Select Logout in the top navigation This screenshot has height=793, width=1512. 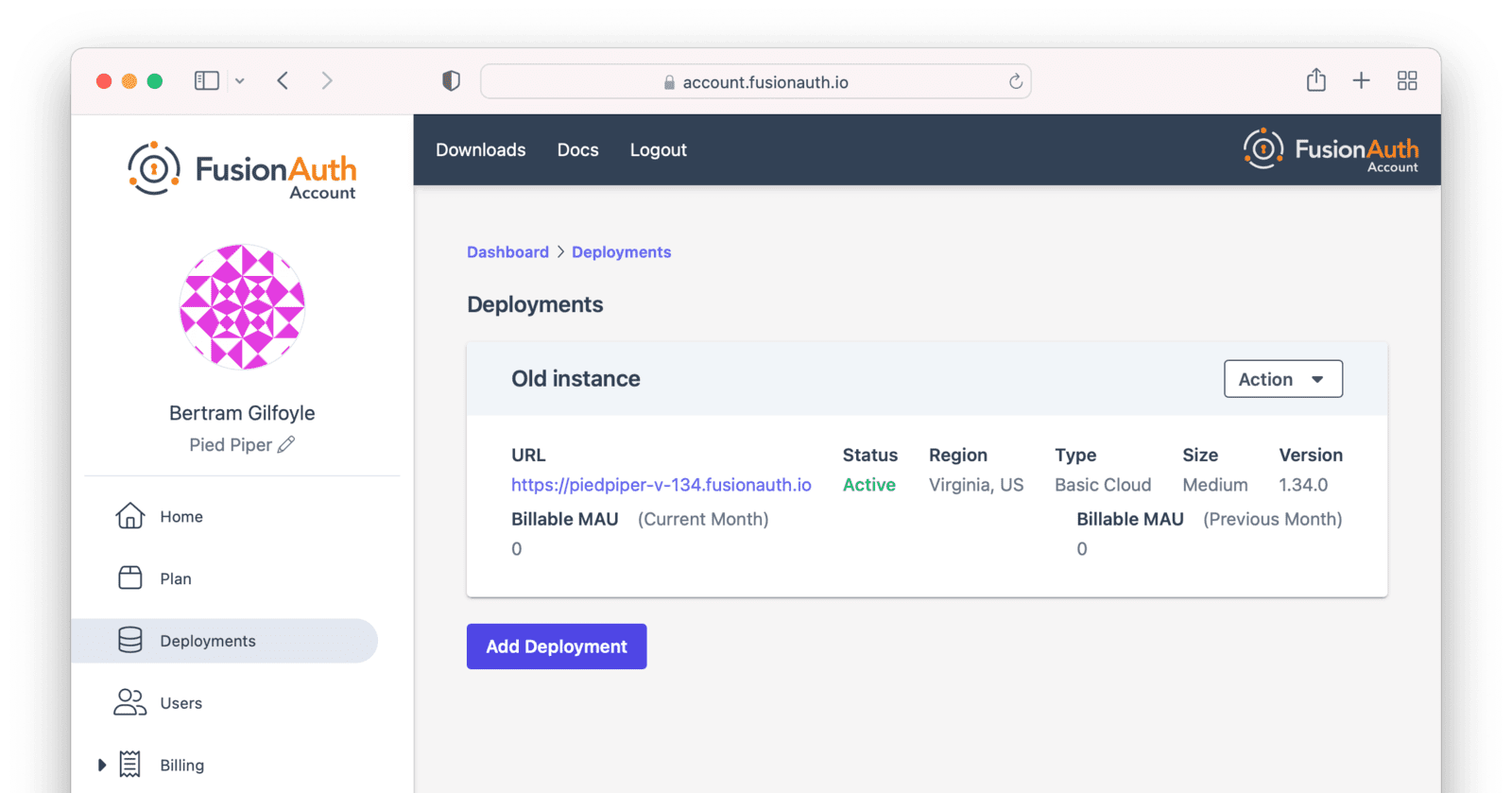coord(659,150)
